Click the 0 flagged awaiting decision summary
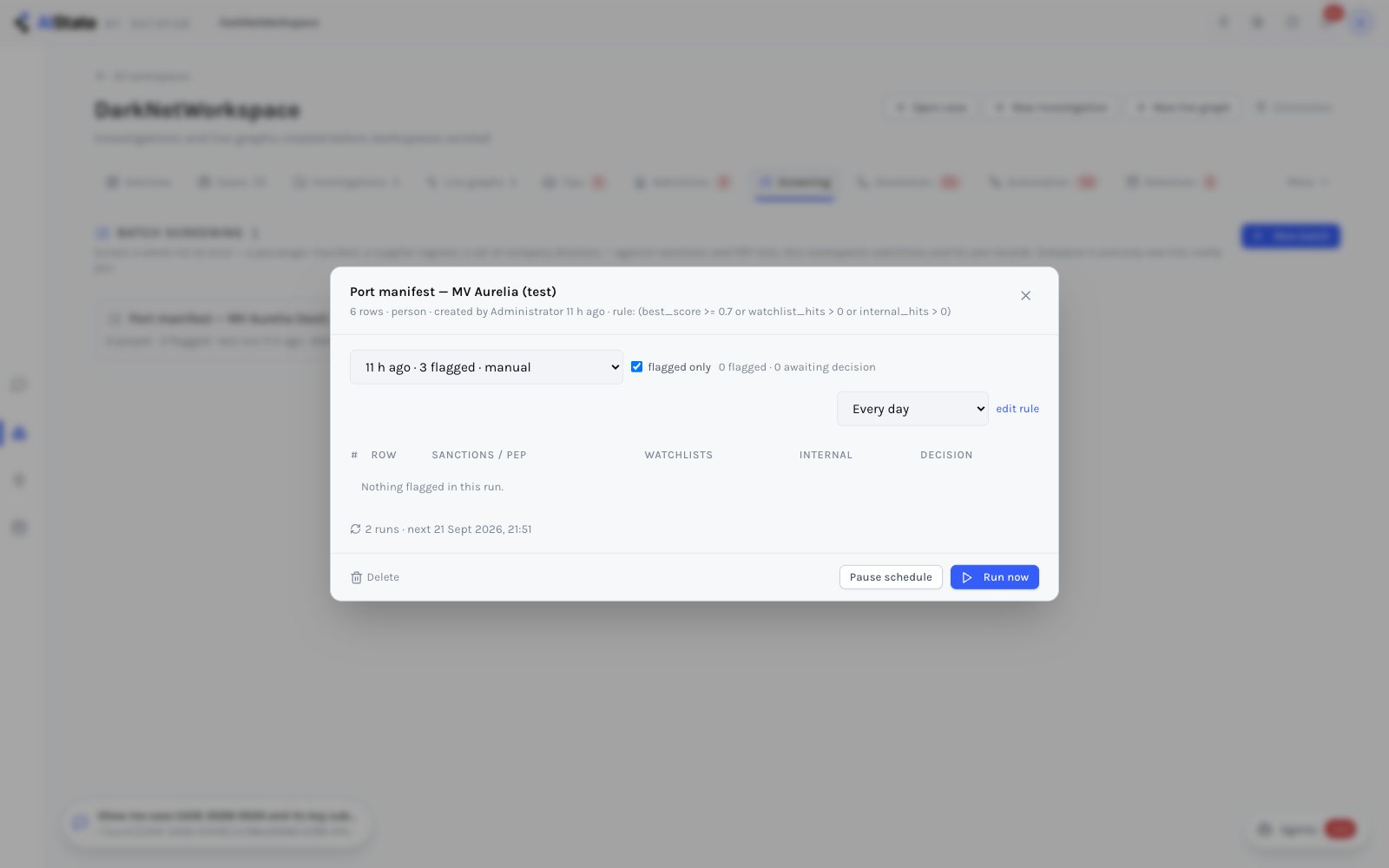 click(797, 367)
